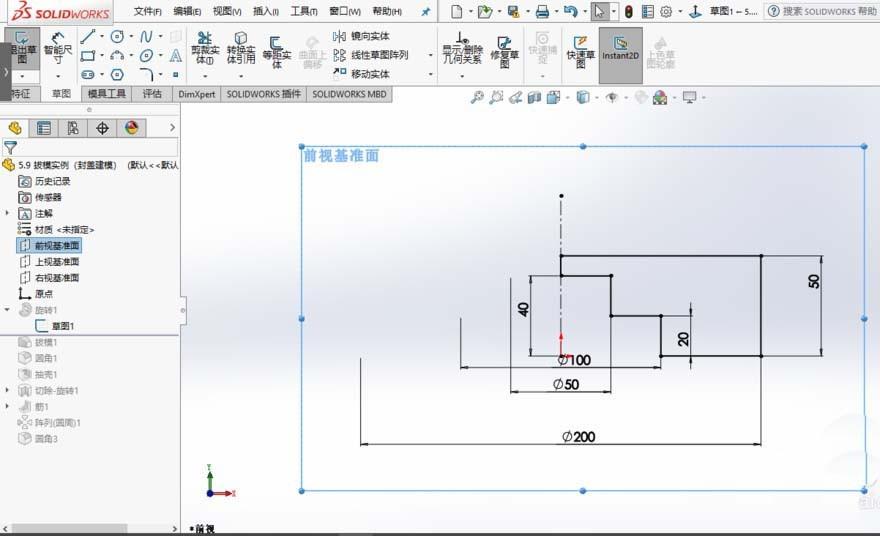Click Rapid Sketch (快速草图) tool
880x536 pixels.
(x=580, y=51)
